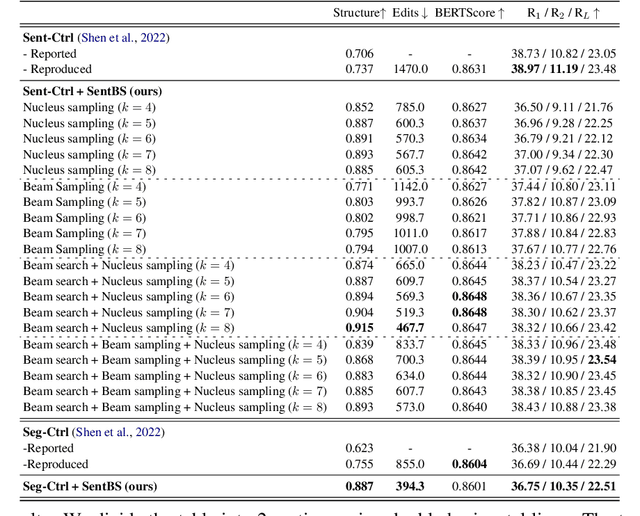Select the Seg-Ctrl + SentBS (ours) row label
The image size is (640, 516).
90,486
